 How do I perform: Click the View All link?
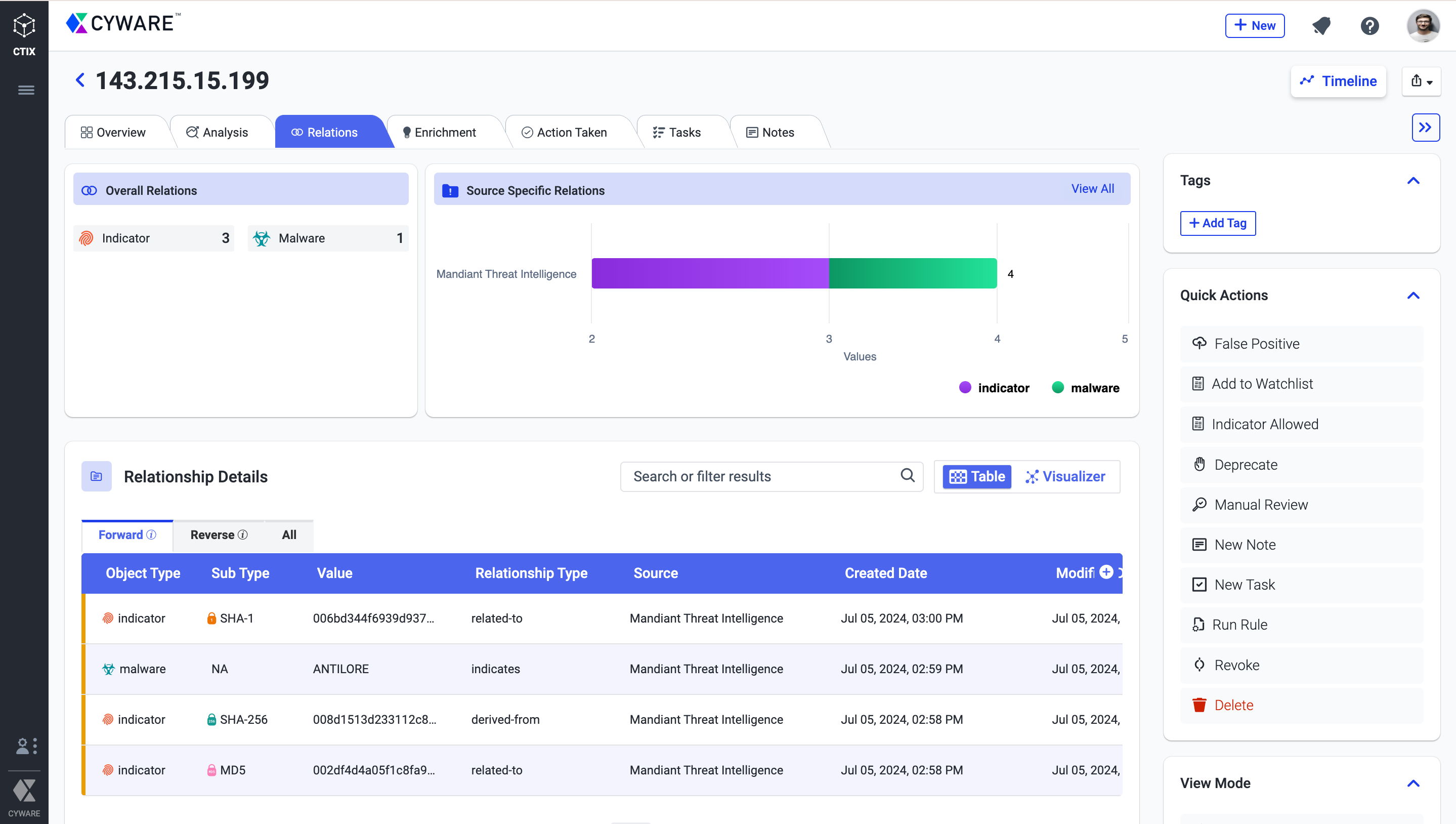click(x=1092, y=189)
